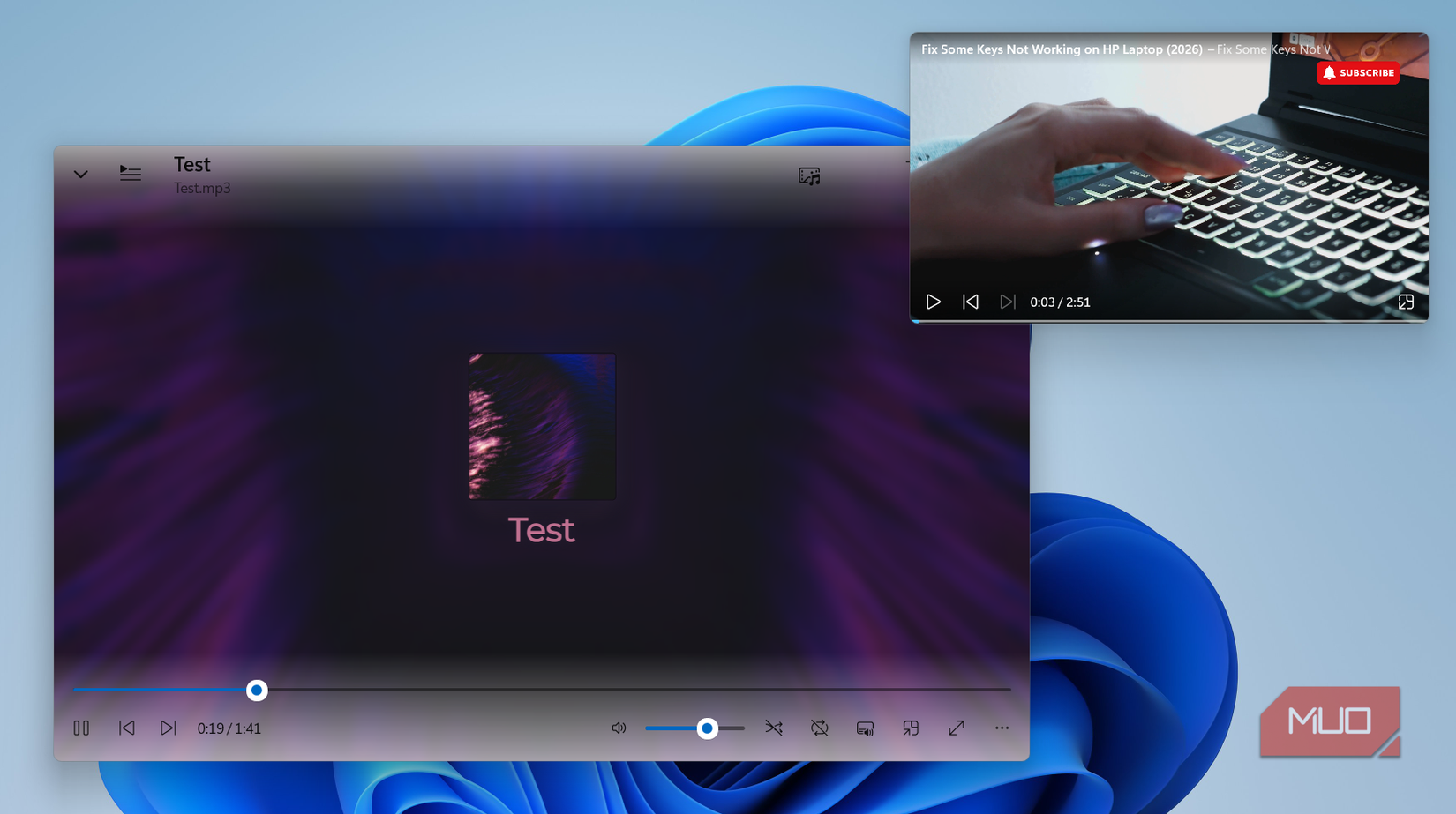Adjust the volume slider handle
1456x814 pixels.
(x=706, y=728)
